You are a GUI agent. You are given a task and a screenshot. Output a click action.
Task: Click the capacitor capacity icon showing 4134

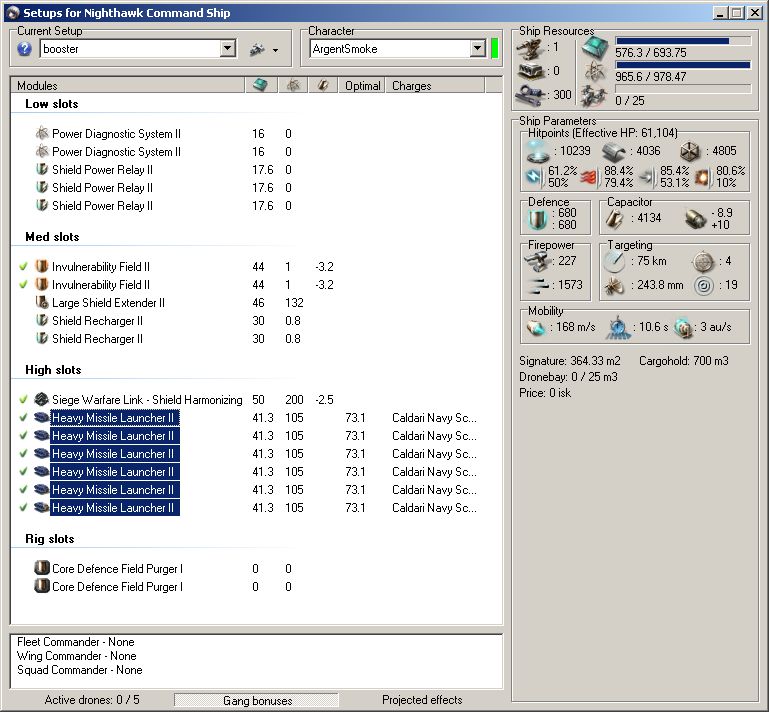tap(614, 218)
